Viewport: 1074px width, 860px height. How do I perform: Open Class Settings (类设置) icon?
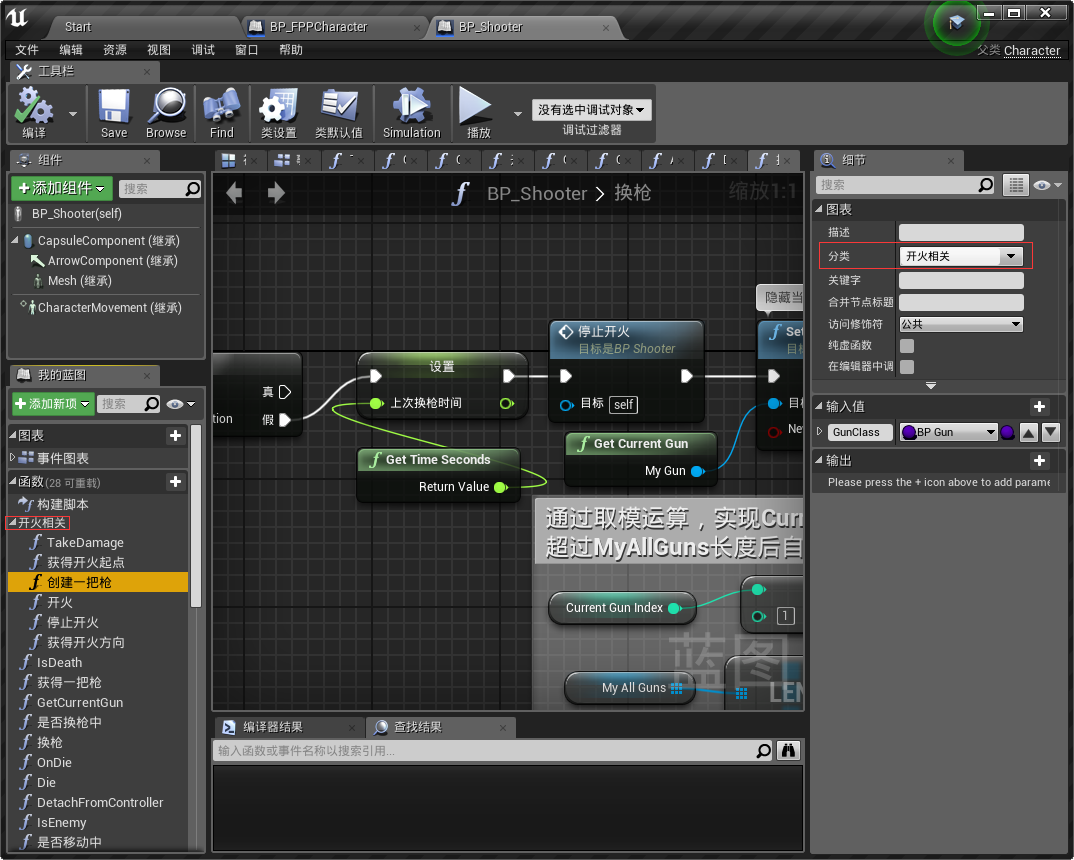pyautogui.click(x=278, y=113)
